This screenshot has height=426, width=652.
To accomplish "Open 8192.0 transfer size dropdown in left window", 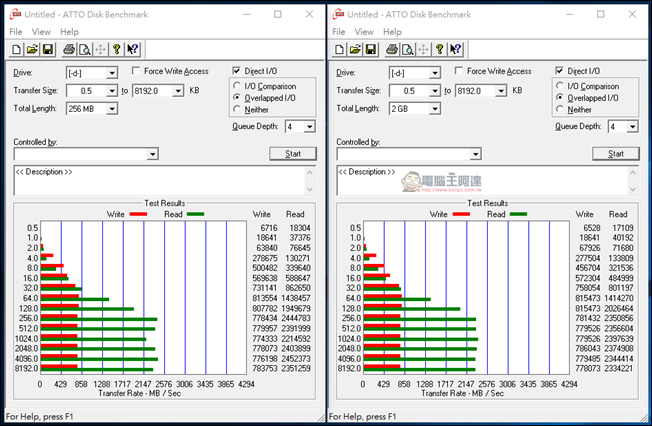I will pyautogui.click(x=178, y=91).
